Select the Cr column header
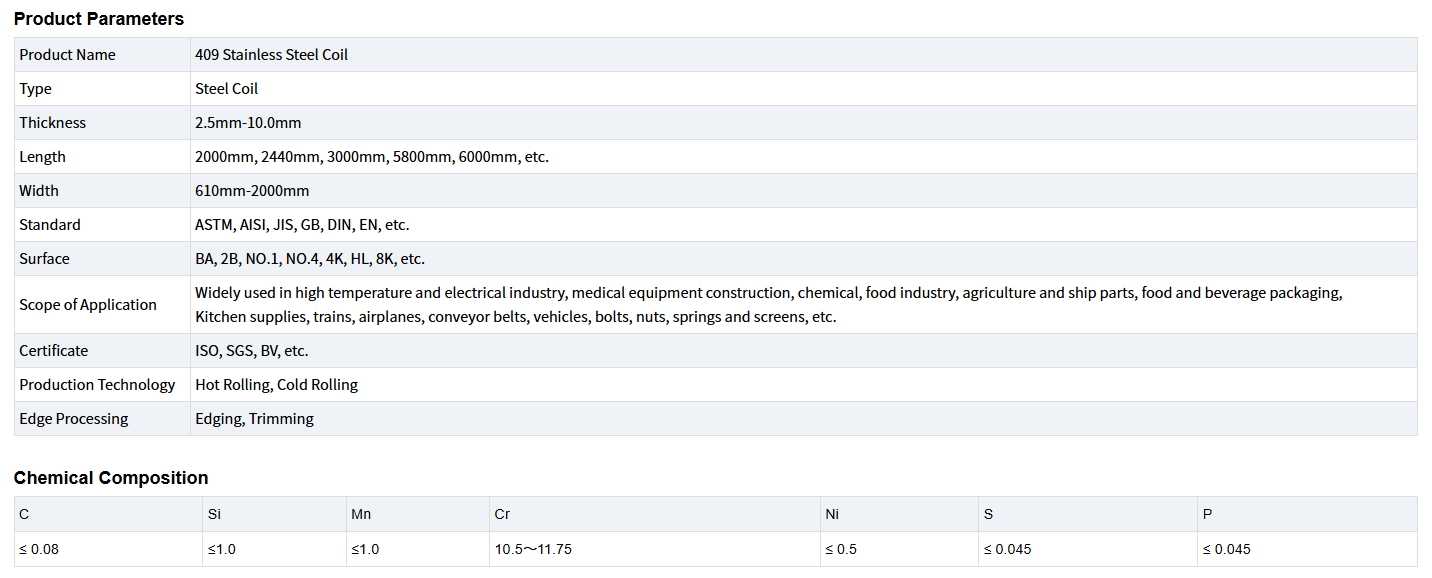The width and height of the screenshot is (1432, 578). click(502, 515)
